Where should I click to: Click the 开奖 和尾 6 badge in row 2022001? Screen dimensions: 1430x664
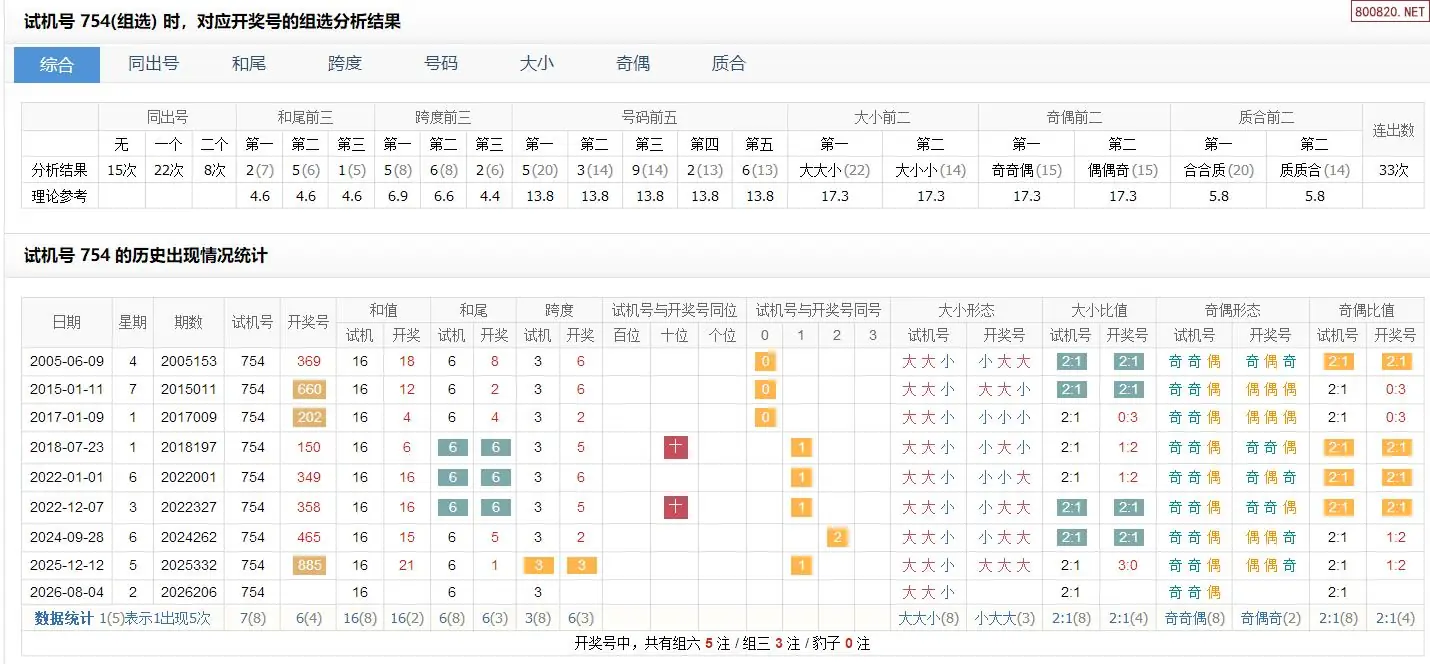[495, 477]
